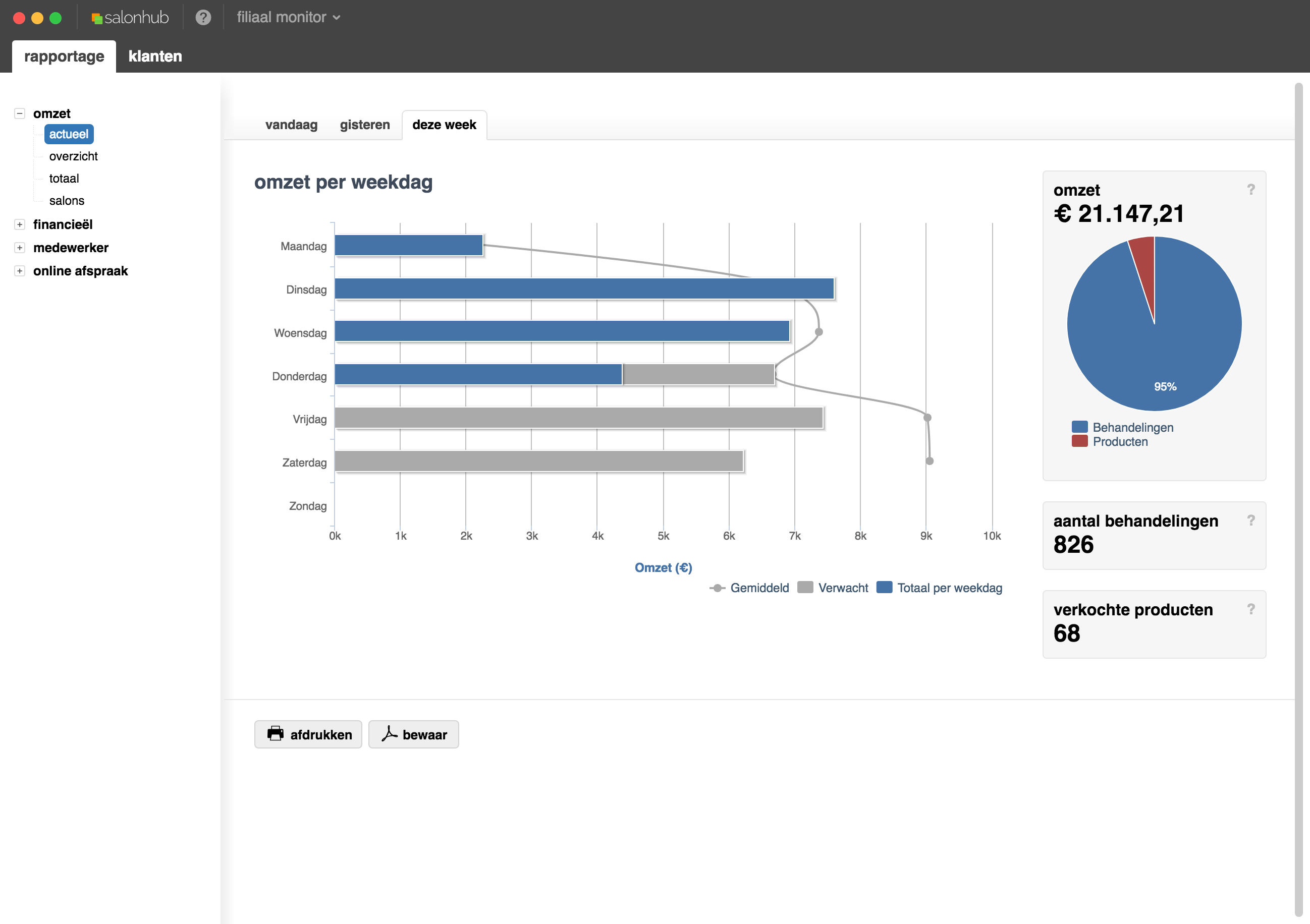Open help for verkochte producten card
Screen dimensions: 1310x924
pos(1250,609)
